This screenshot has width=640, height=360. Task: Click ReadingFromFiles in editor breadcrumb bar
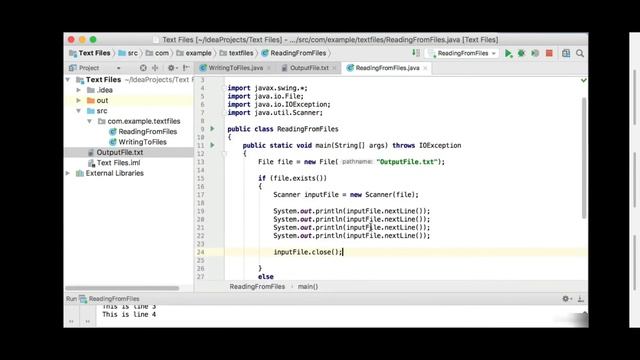click(257, 287)
